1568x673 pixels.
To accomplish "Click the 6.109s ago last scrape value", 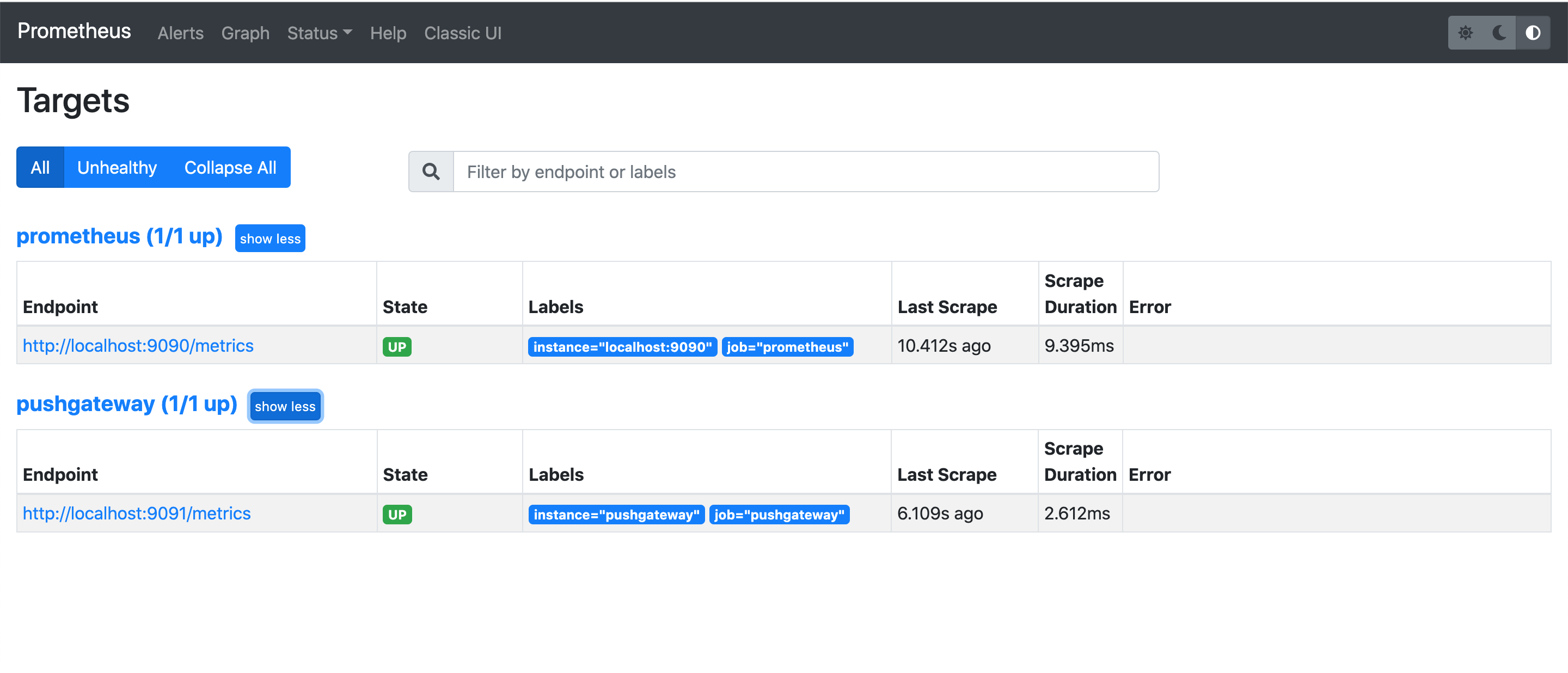I will [940, 513].
